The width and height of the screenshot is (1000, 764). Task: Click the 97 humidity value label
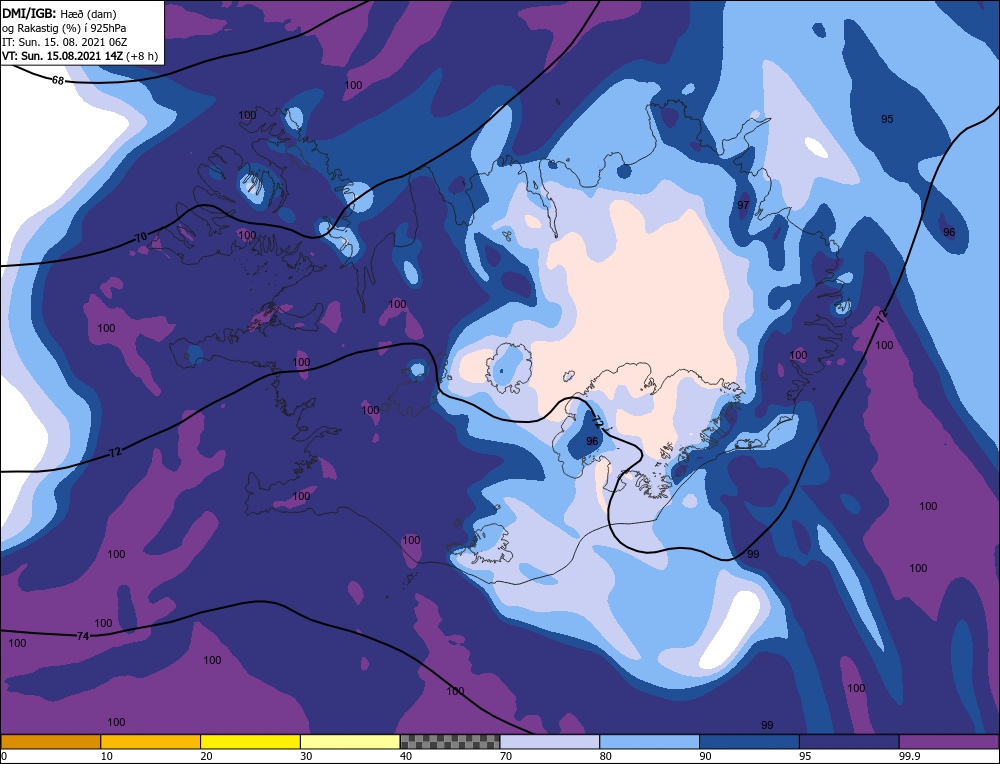point(743,205)
